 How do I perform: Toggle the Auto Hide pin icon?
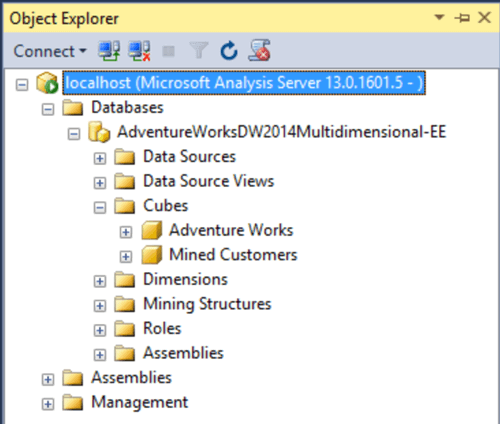coord(462,17)
